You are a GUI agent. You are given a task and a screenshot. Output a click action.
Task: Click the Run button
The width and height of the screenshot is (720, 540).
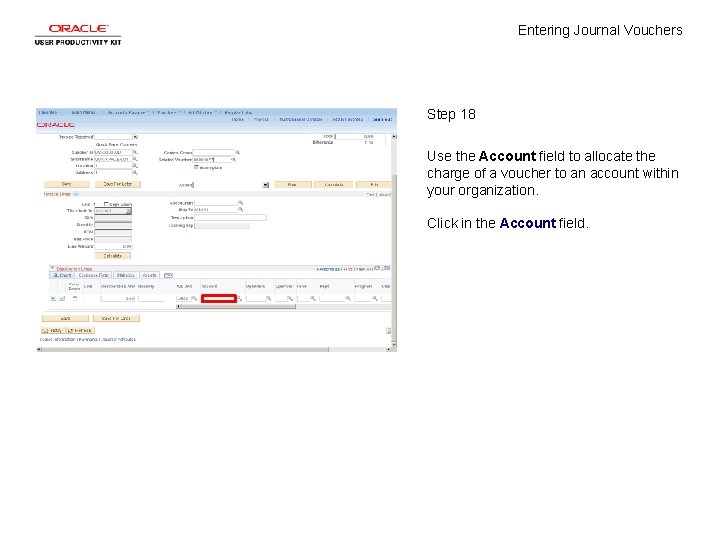pyautogui.click(x=292, y=185)
